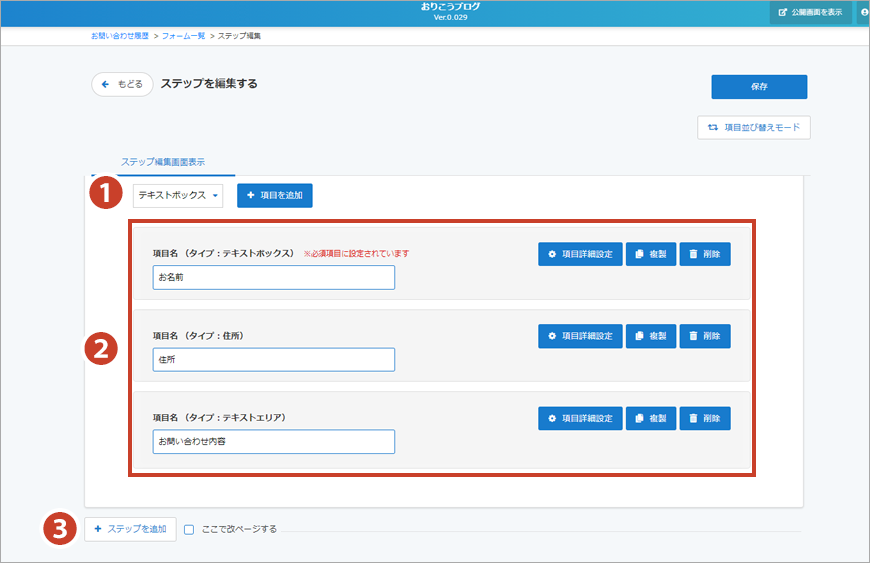This screenshot has width=870, height=563.
Task: Open 公開画面を表示 in header
Action: 810,12
